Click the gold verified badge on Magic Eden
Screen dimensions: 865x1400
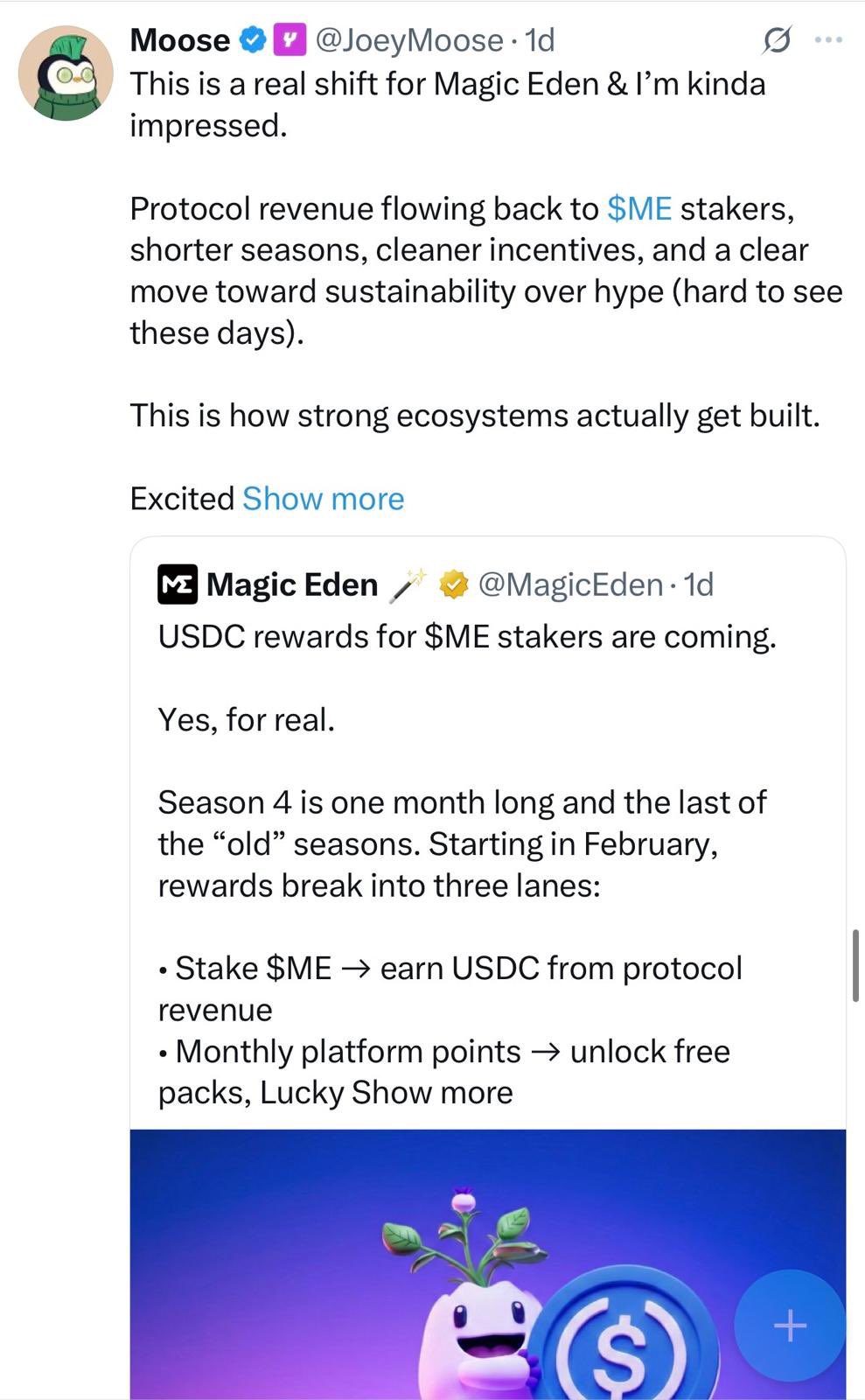click(x=453, y=584)
